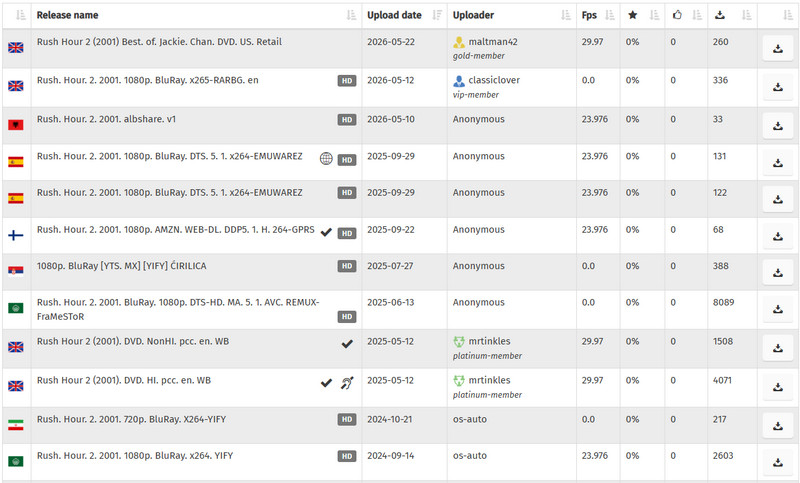Sort by the star rating column
The width and height of the screenshot is (800, 483).
point(654,15)
